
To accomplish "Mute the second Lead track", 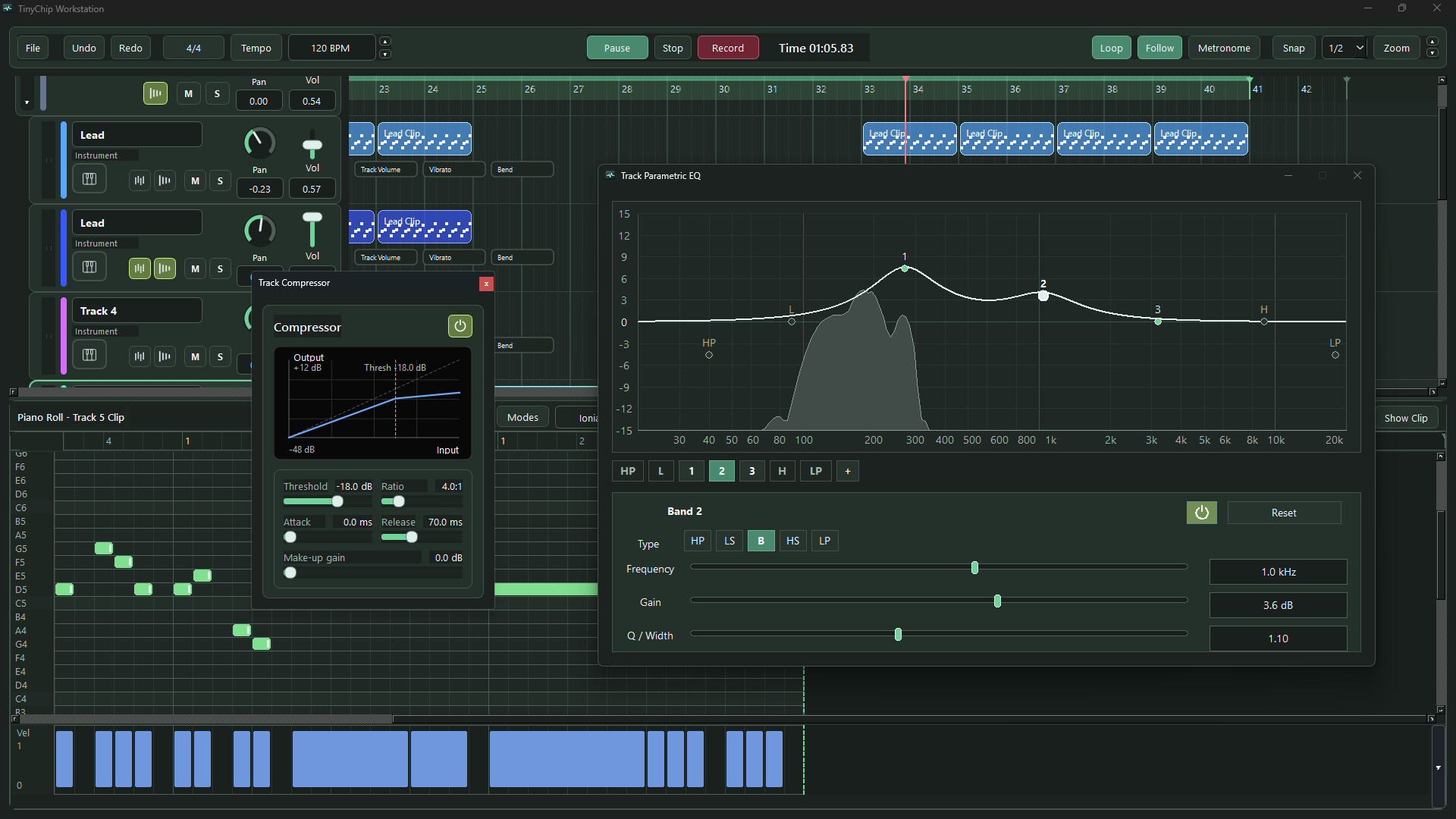I will click(x=195, y=268).
